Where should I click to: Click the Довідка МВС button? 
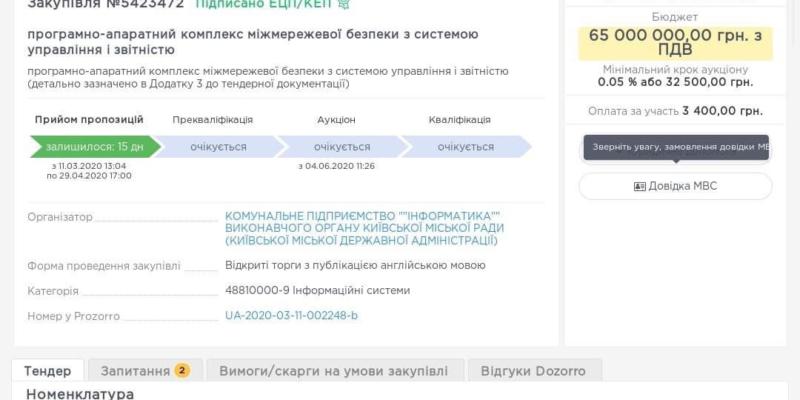[676, 186]
